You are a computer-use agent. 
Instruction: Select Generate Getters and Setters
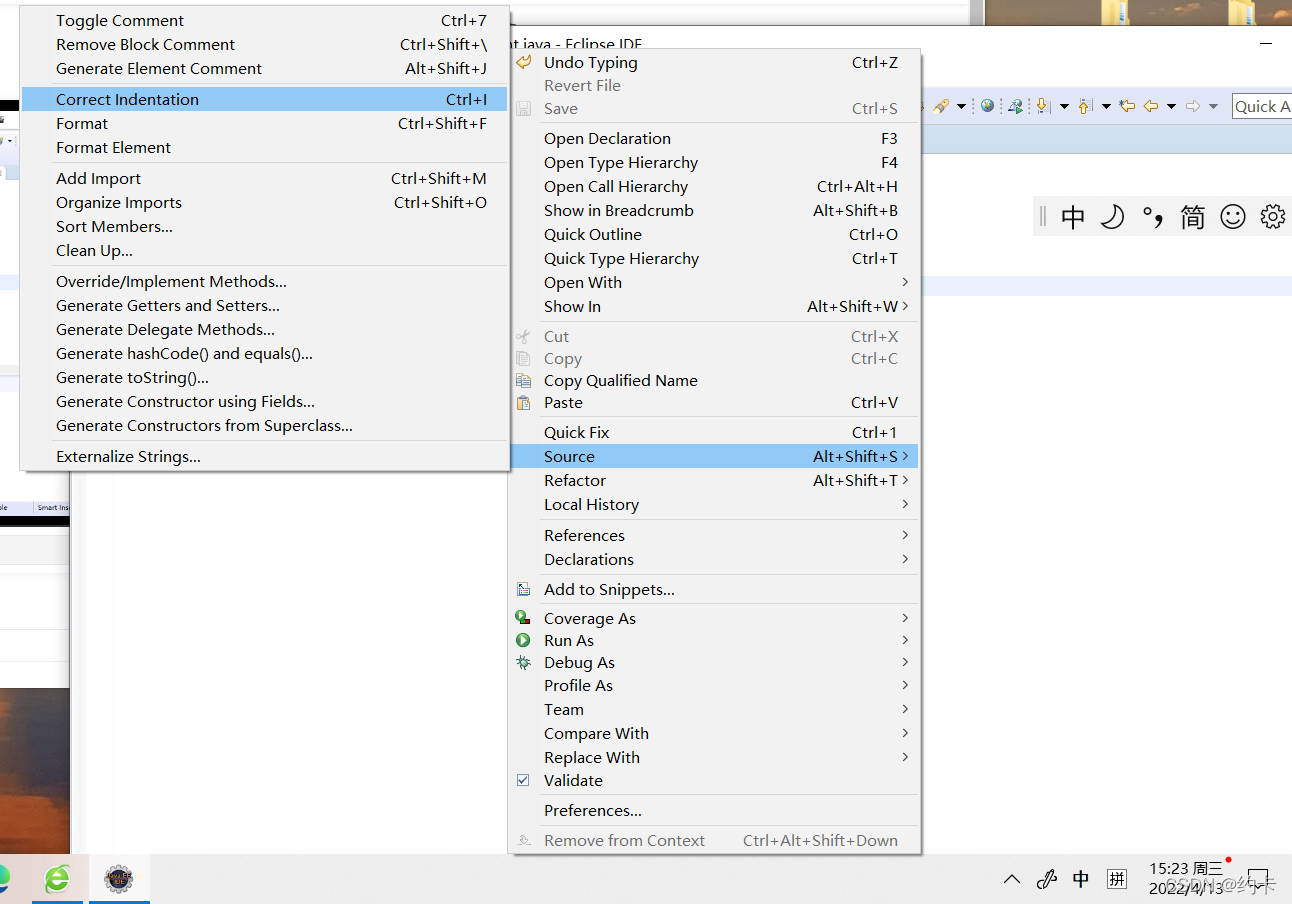(x=264, y=306)
